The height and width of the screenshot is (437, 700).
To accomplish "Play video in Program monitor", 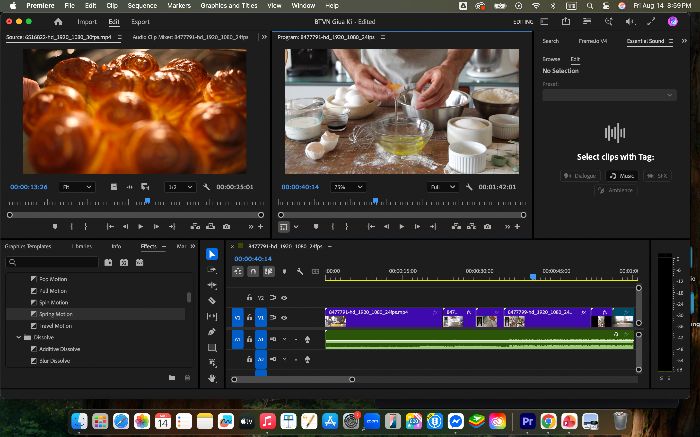I will 402,227.
